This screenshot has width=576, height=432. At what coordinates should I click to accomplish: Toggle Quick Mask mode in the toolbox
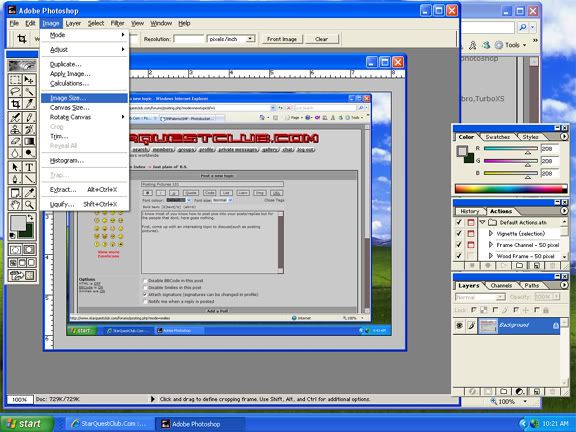[29, 250]
